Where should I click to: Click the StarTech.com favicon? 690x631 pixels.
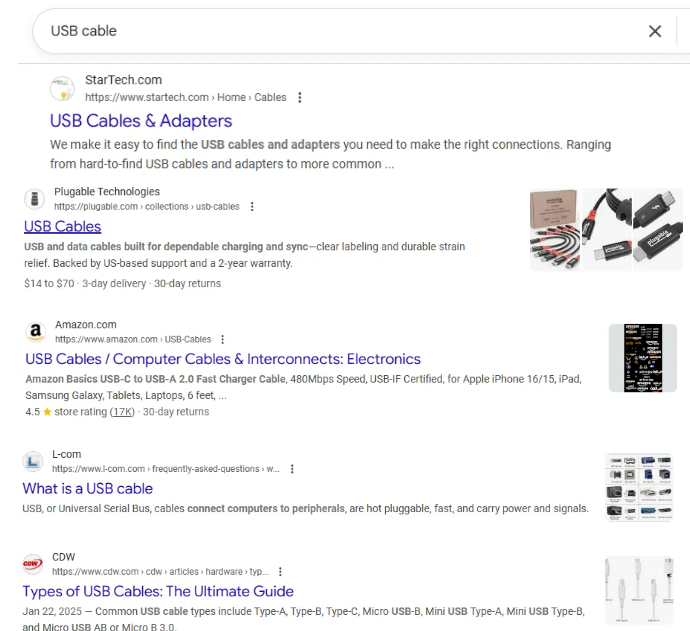point(62,89)
